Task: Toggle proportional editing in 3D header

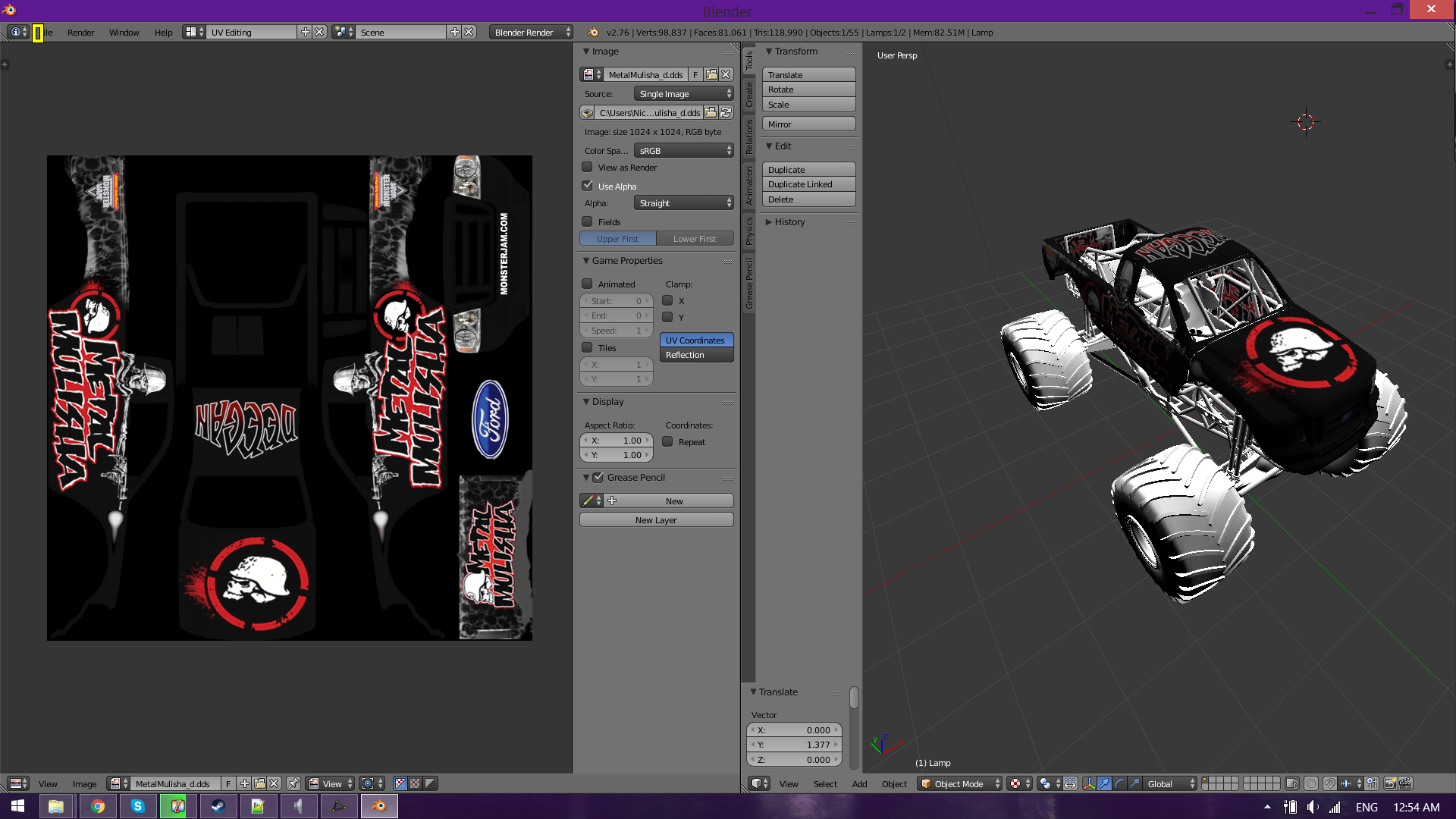Action: pyautogui.click(x=1311, y=783)
